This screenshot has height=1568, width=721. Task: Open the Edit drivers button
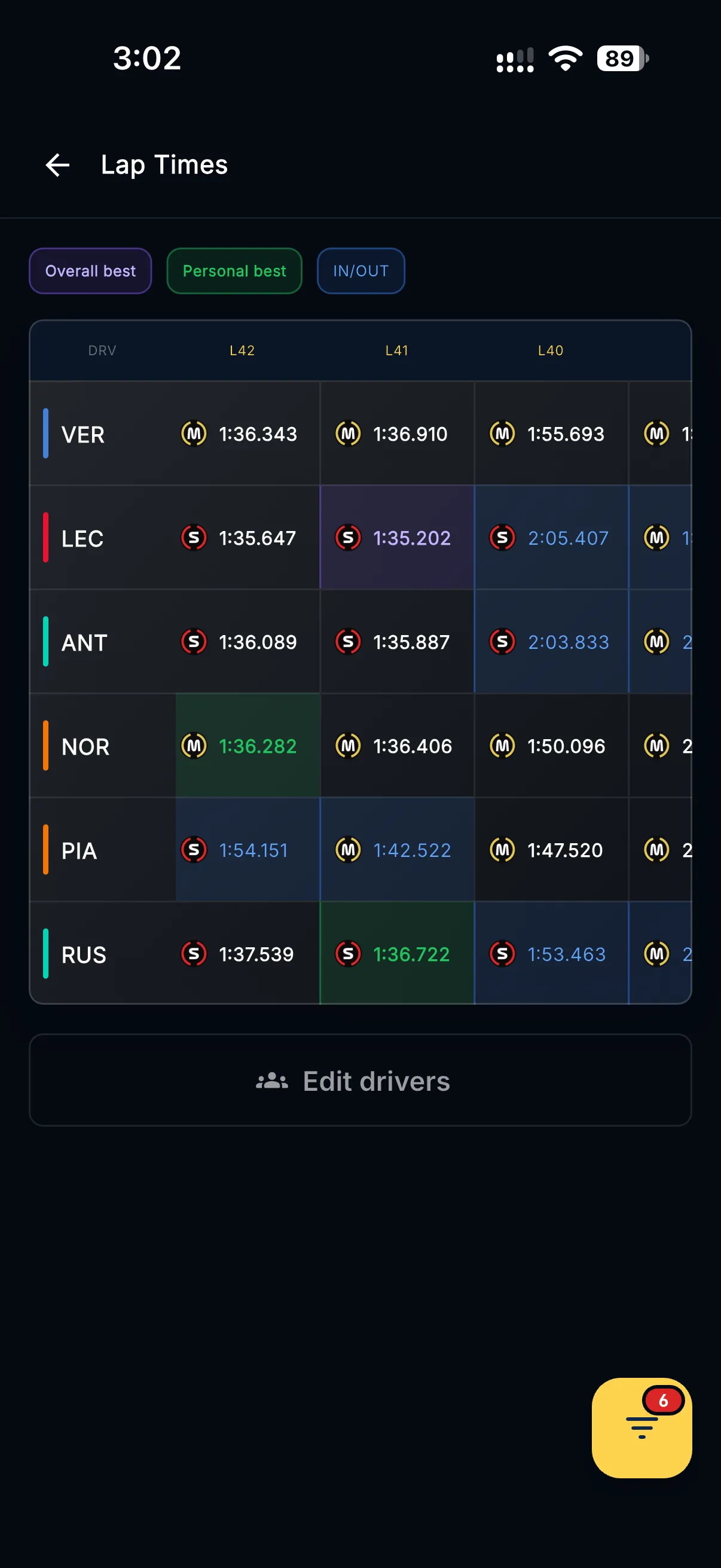point(360,1081)
